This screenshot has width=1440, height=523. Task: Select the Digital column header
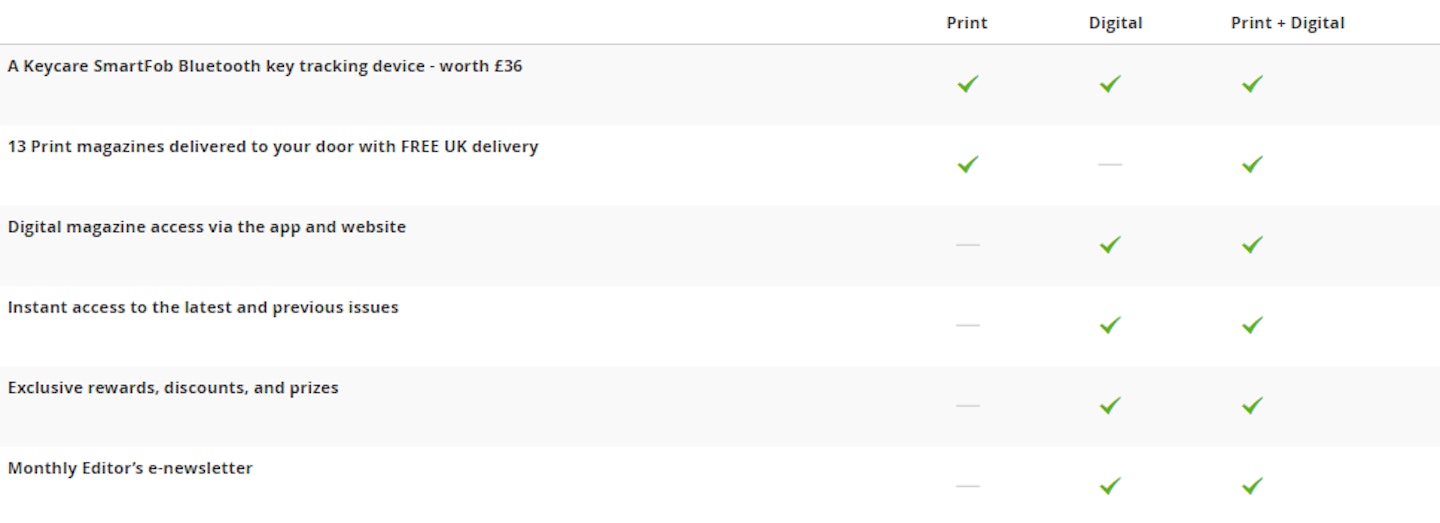(x=1115, y=23)
